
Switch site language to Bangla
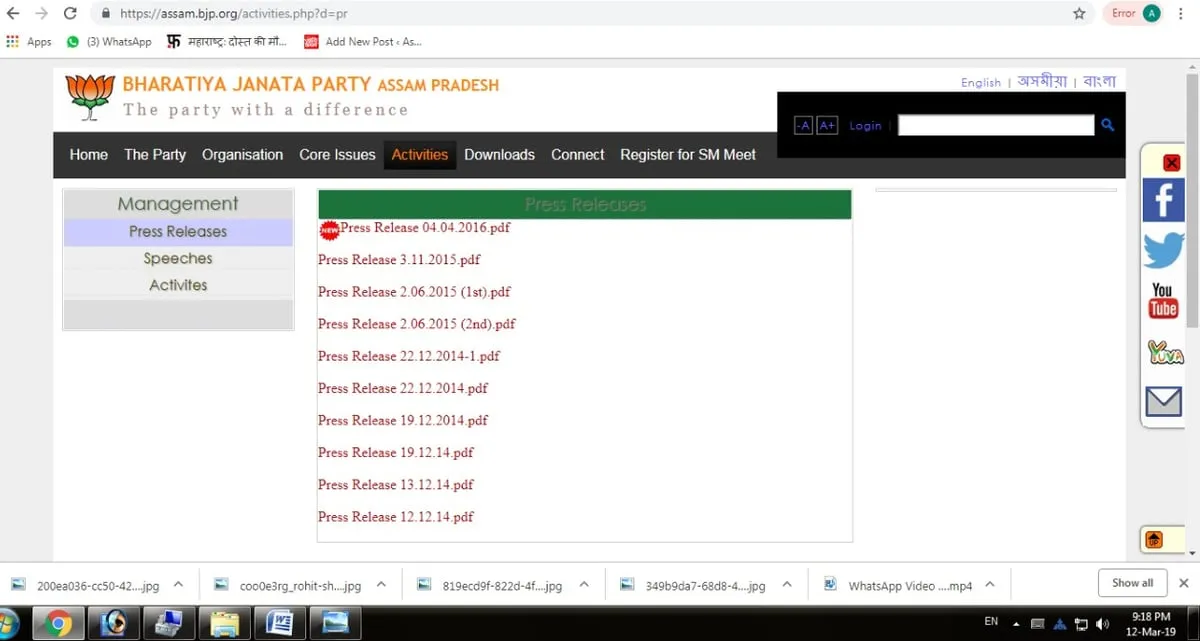[1099, 82]
